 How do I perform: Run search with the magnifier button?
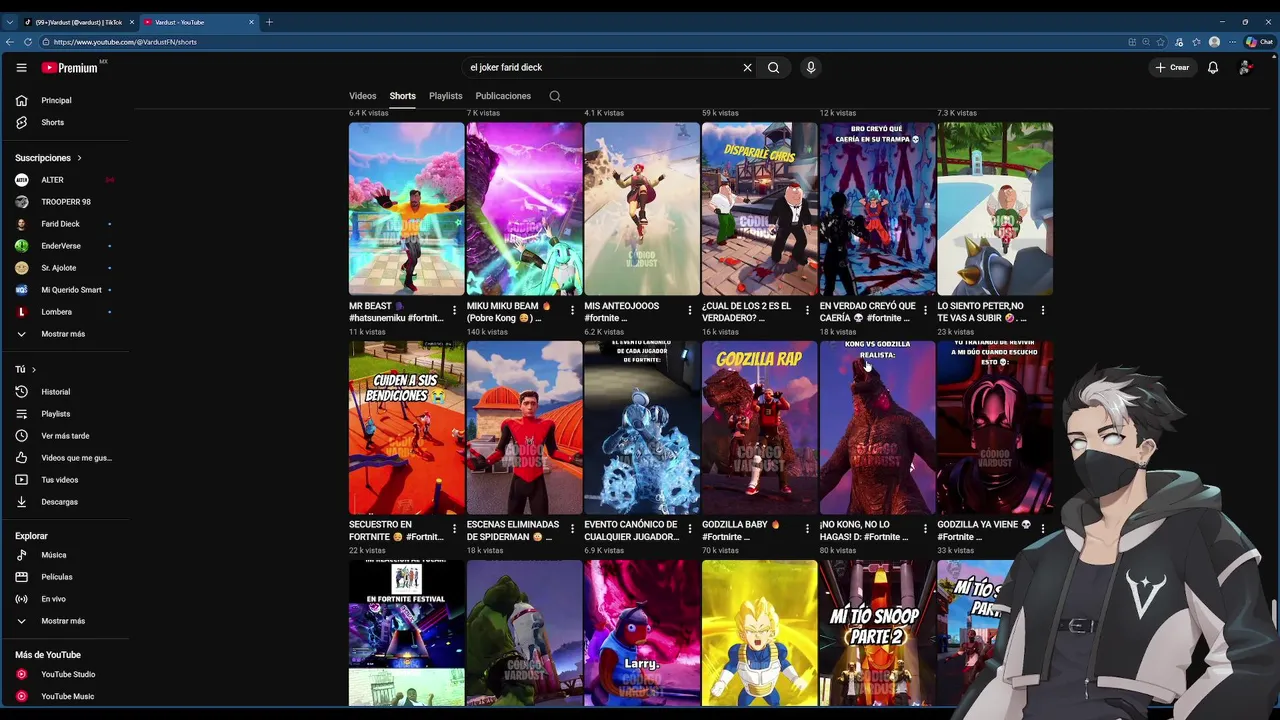pyautogui.click(x=773, y=68)
